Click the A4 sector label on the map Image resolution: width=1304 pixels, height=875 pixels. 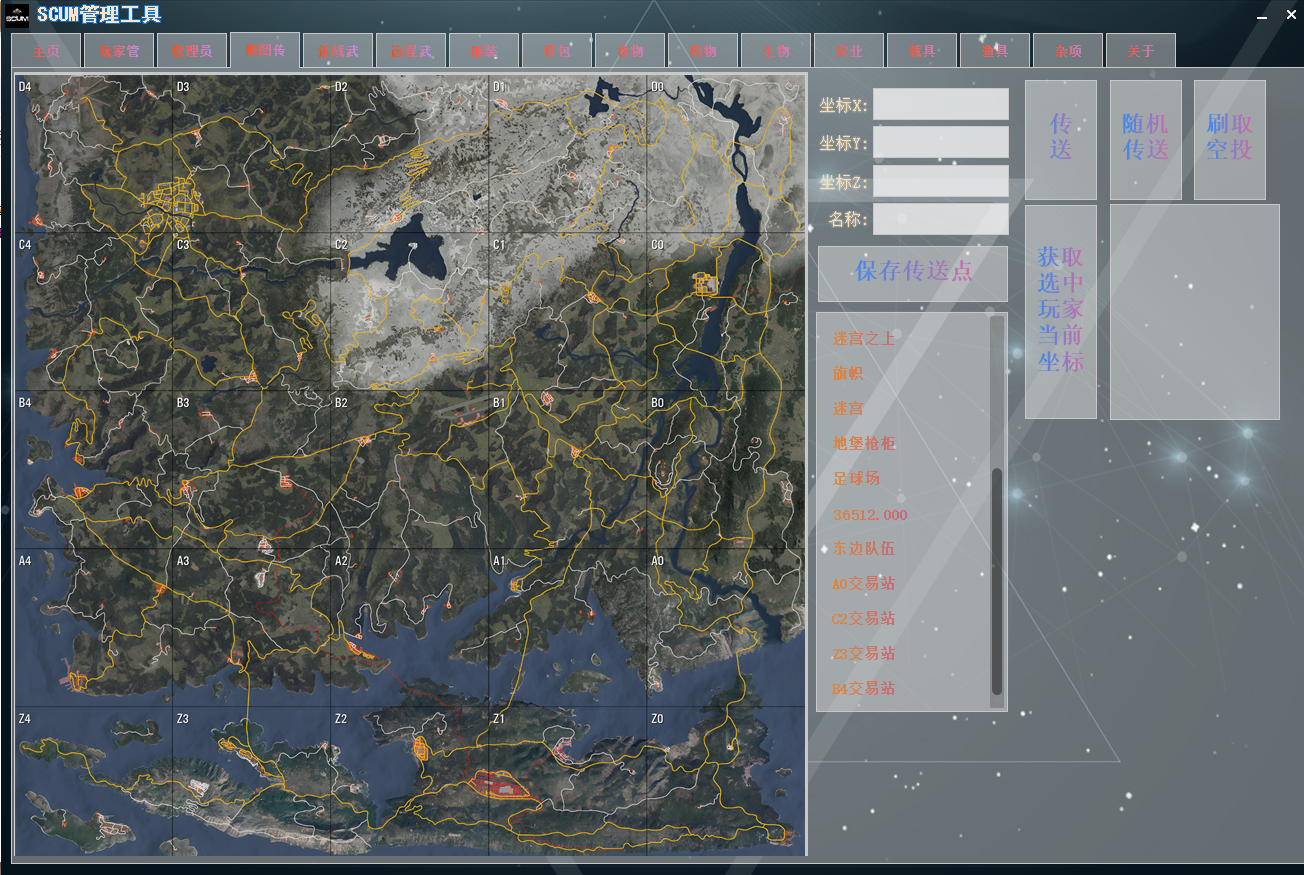tap(25, 561)
